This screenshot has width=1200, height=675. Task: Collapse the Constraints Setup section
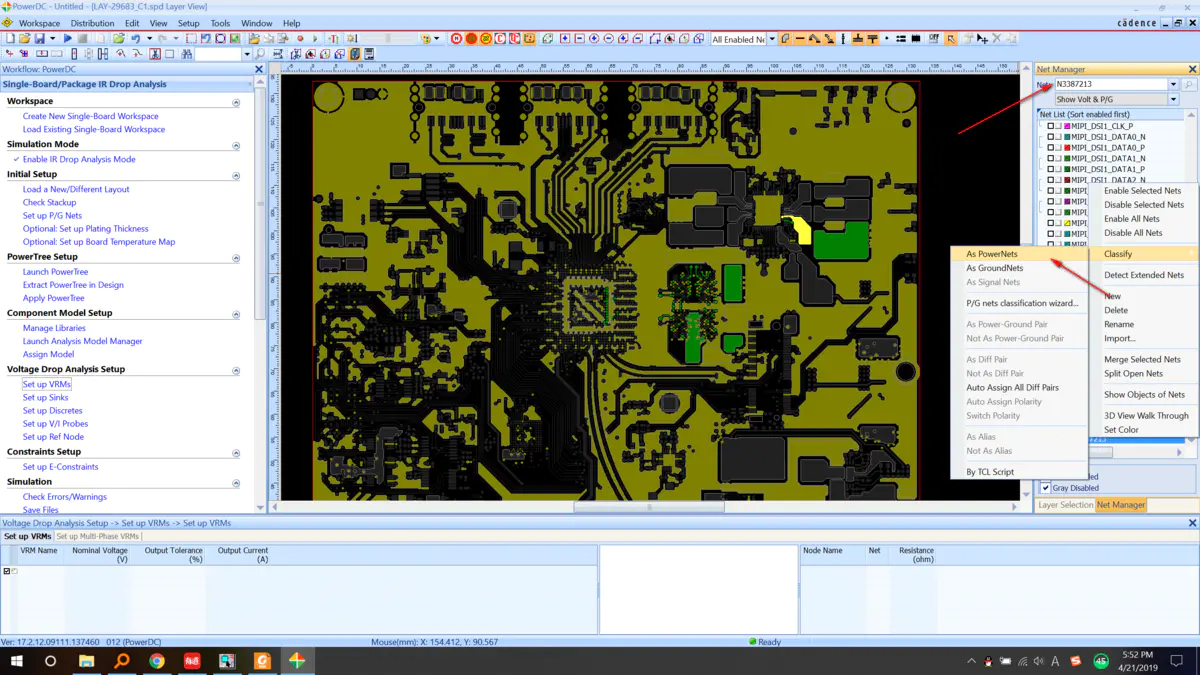pos(236,453)
